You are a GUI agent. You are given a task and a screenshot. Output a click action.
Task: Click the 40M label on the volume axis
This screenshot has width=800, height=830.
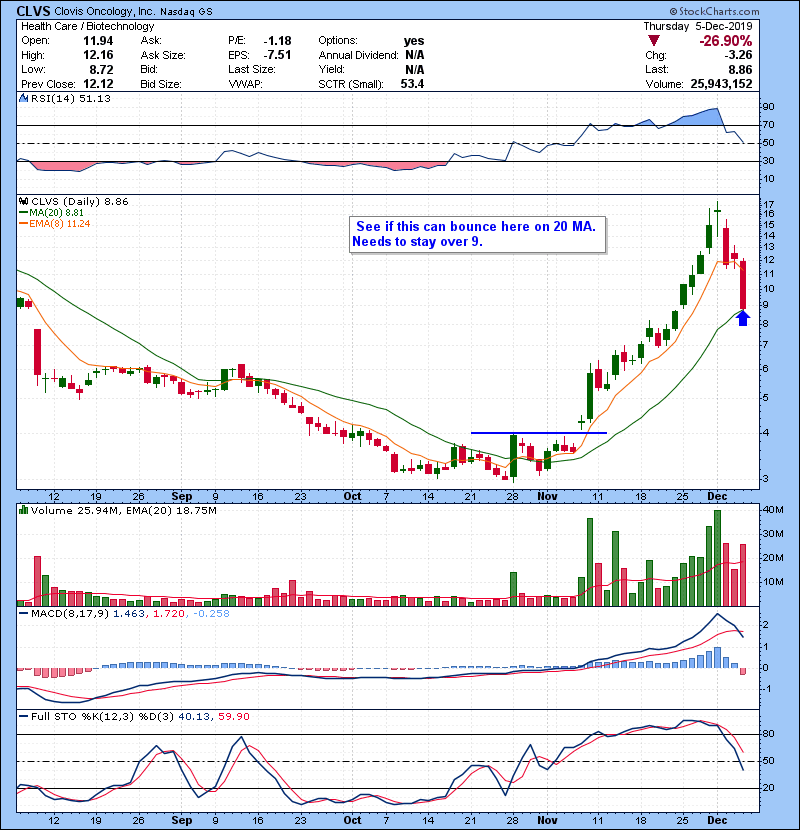tap(772, 510)
